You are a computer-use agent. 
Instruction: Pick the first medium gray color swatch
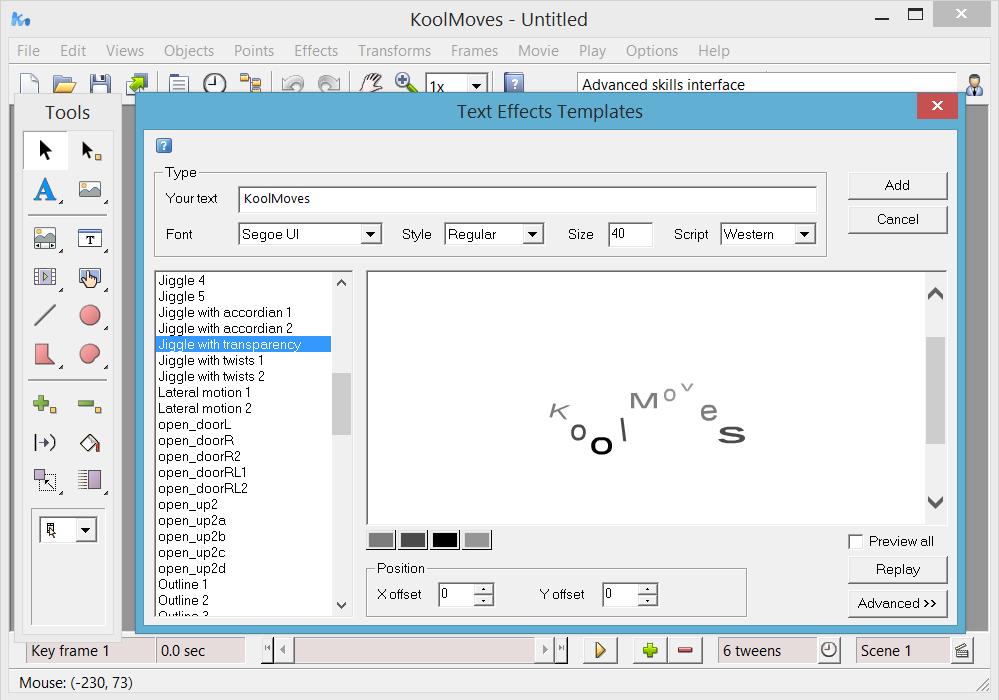point(381,540)
